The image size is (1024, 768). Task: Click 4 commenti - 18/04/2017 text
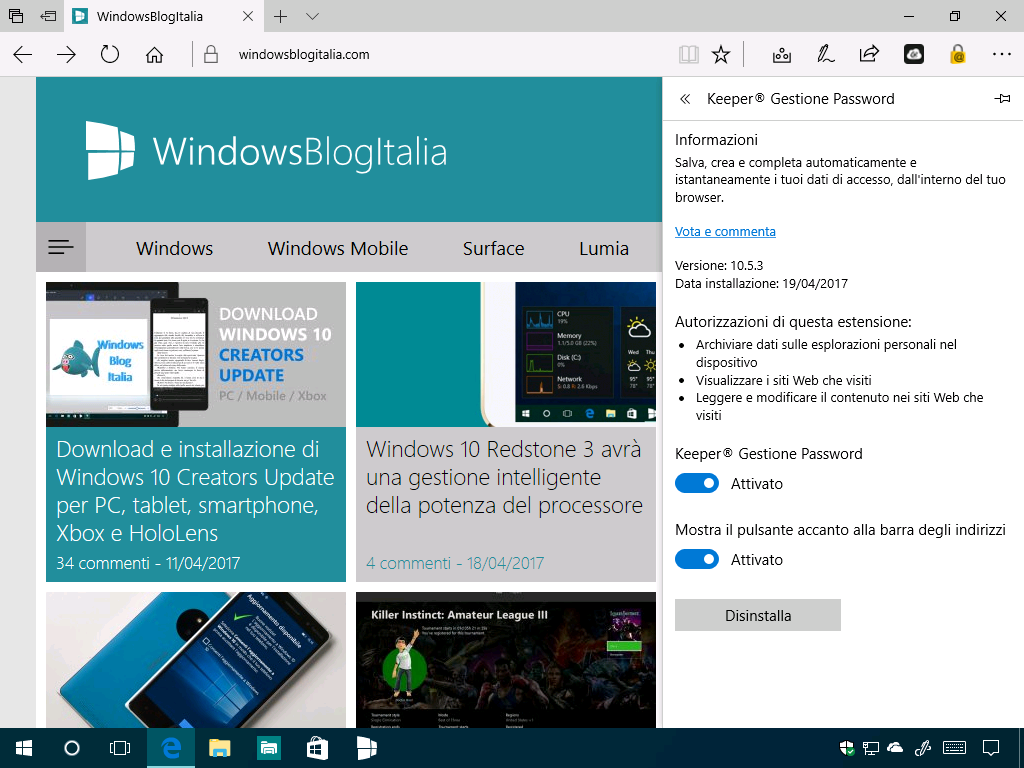(x=455, y=563)
